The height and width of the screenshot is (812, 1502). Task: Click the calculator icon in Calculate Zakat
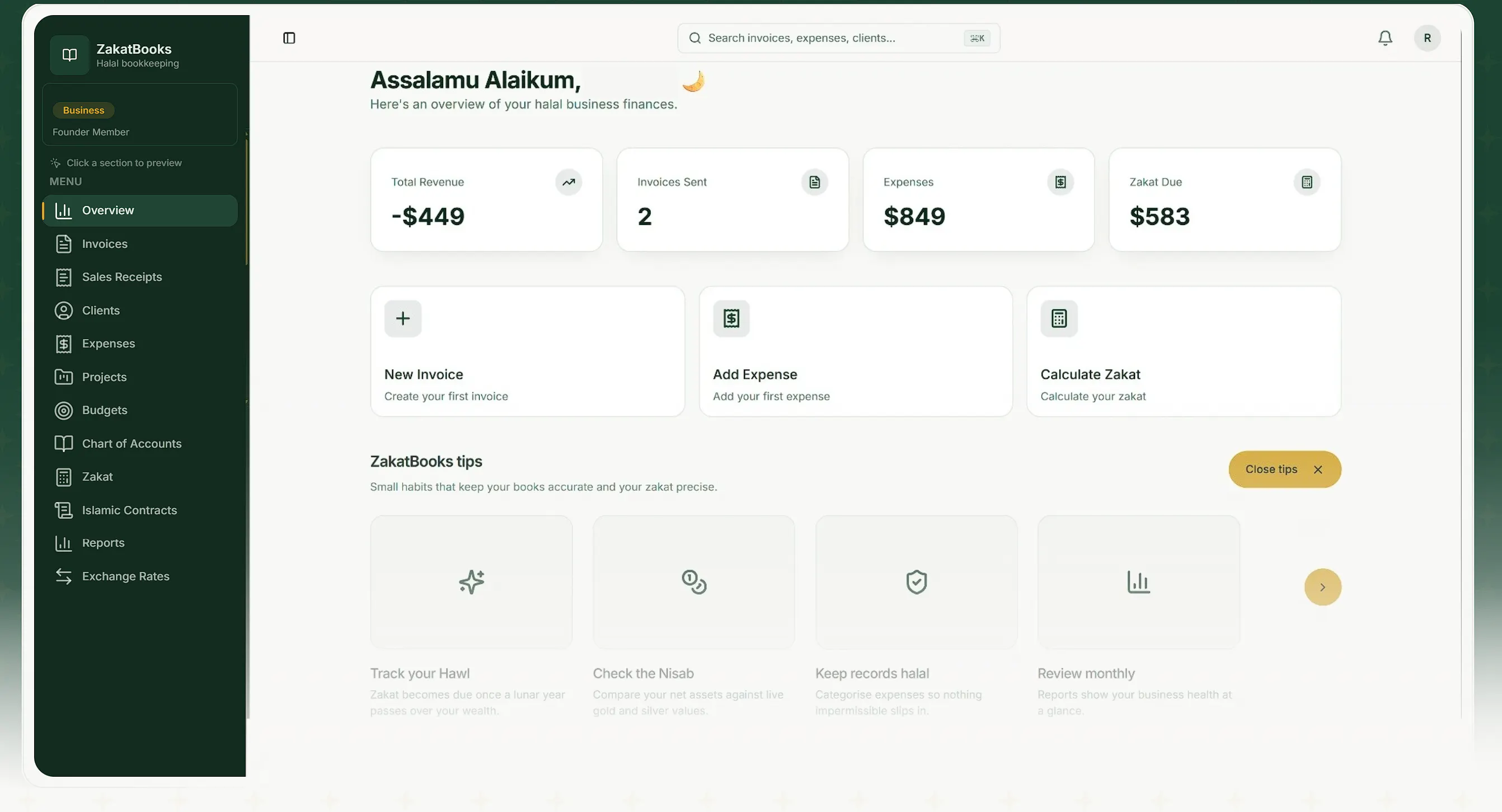pos(1059,318)
